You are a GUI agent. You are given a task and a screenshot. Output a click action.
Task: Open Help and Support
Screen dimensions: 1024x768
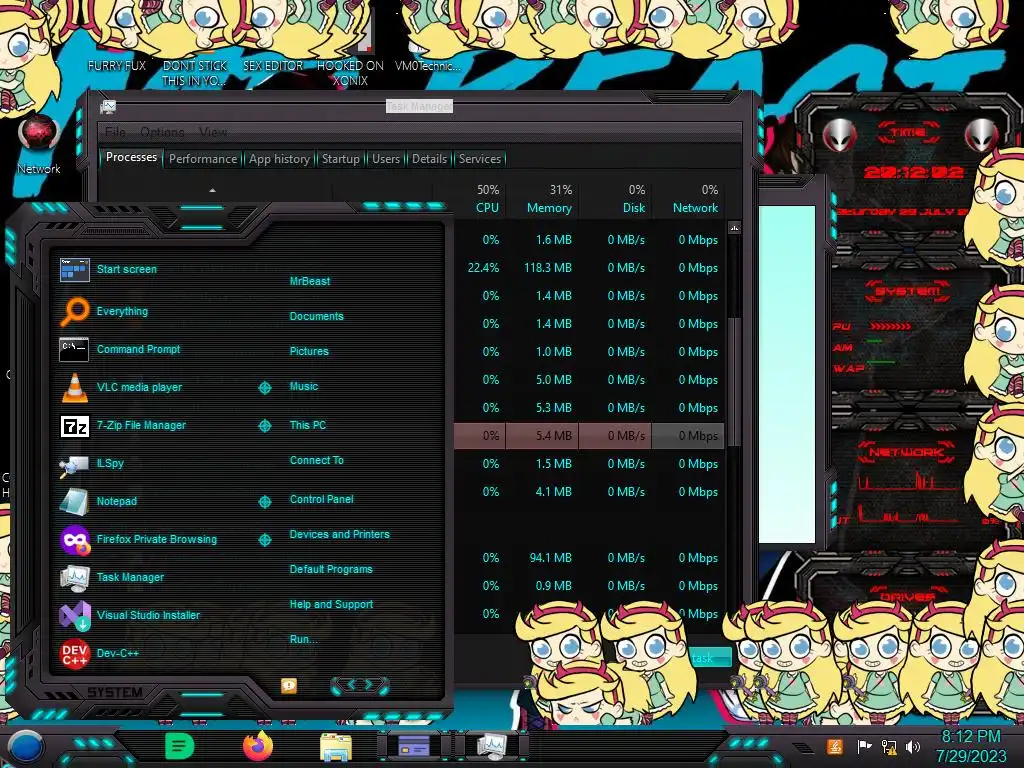point(331,605)
